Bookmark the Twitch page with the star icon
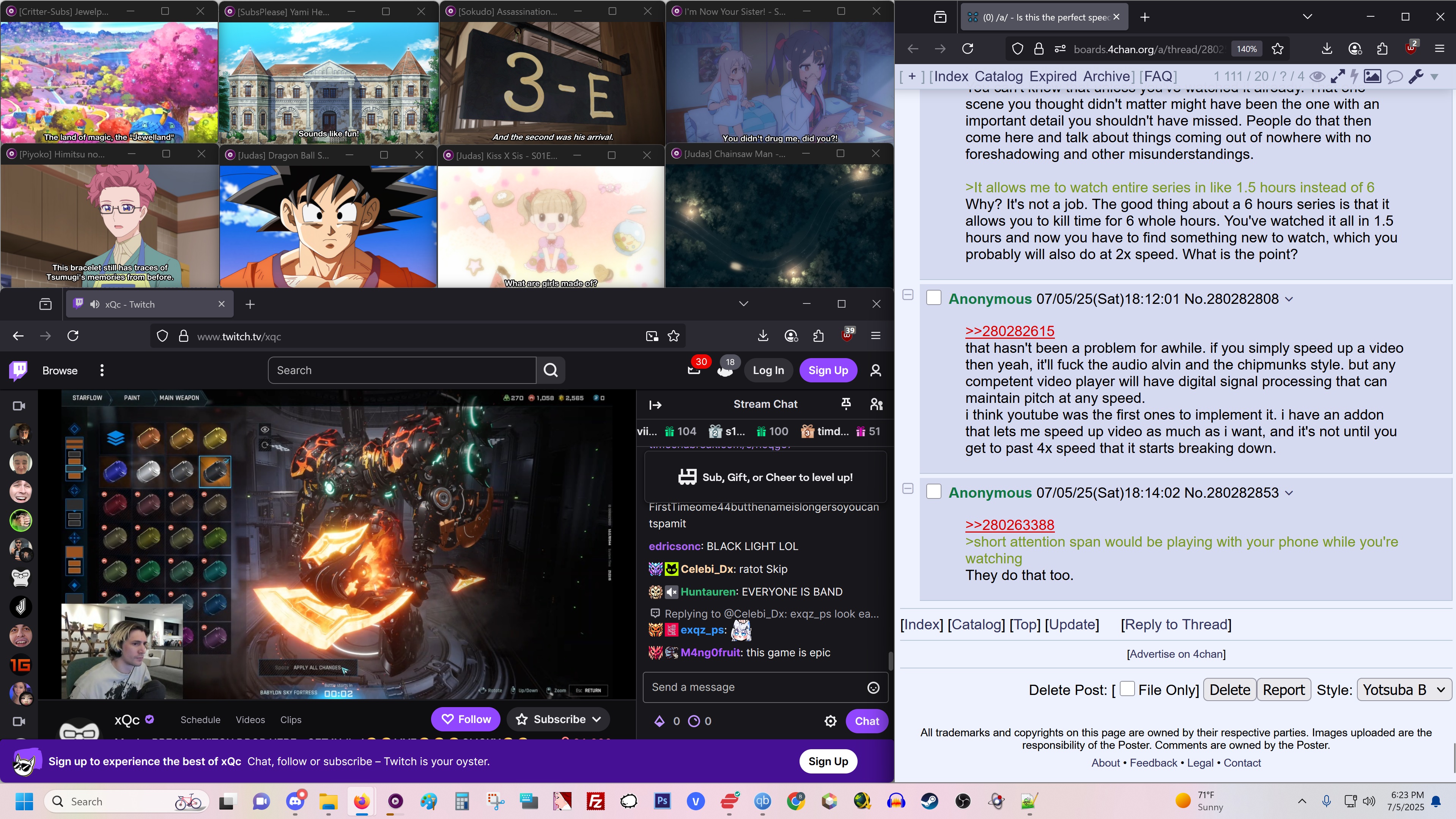 673,336
